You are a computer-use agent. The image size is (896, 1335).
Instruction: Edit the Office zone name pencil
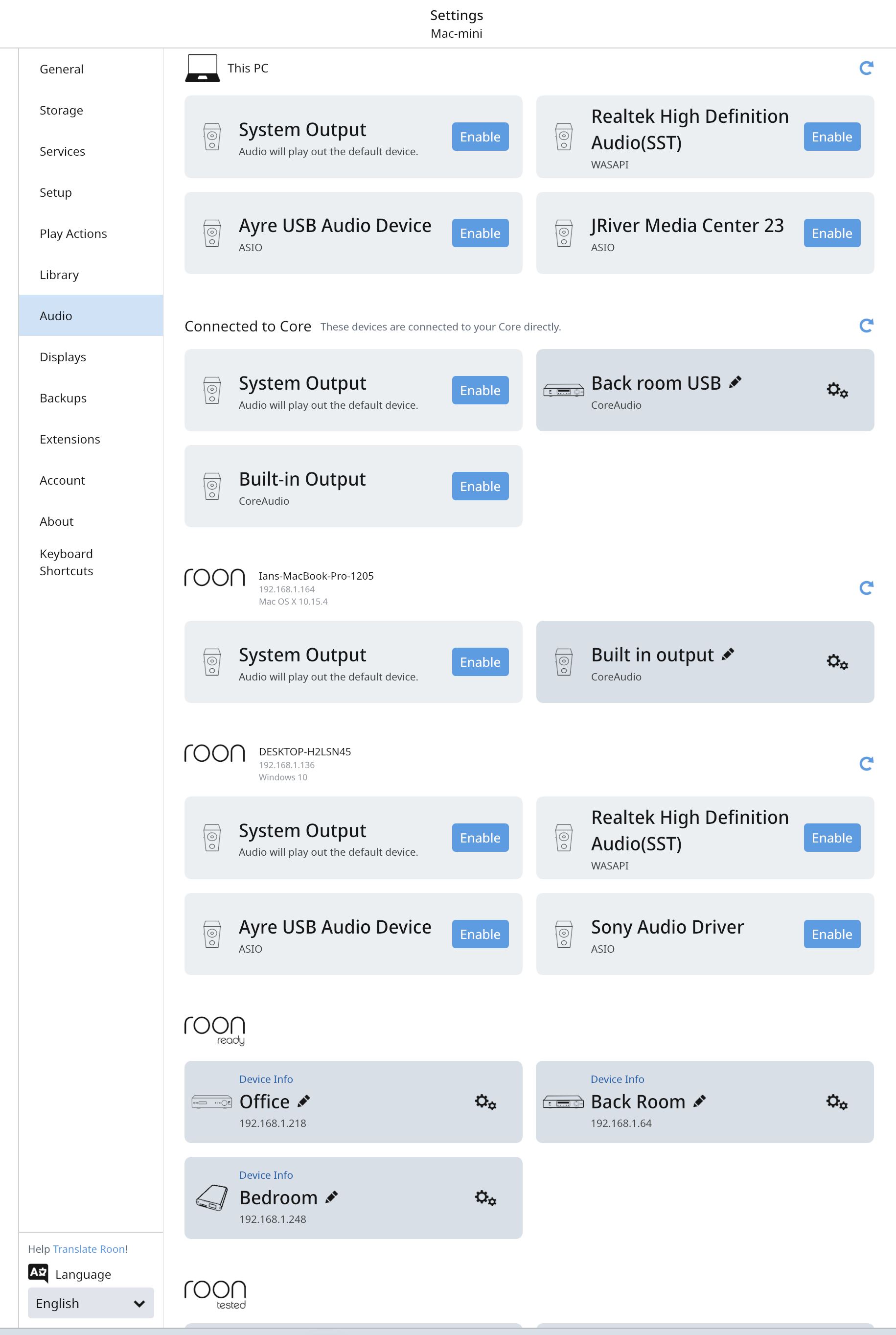click(x=304, y=1100)
